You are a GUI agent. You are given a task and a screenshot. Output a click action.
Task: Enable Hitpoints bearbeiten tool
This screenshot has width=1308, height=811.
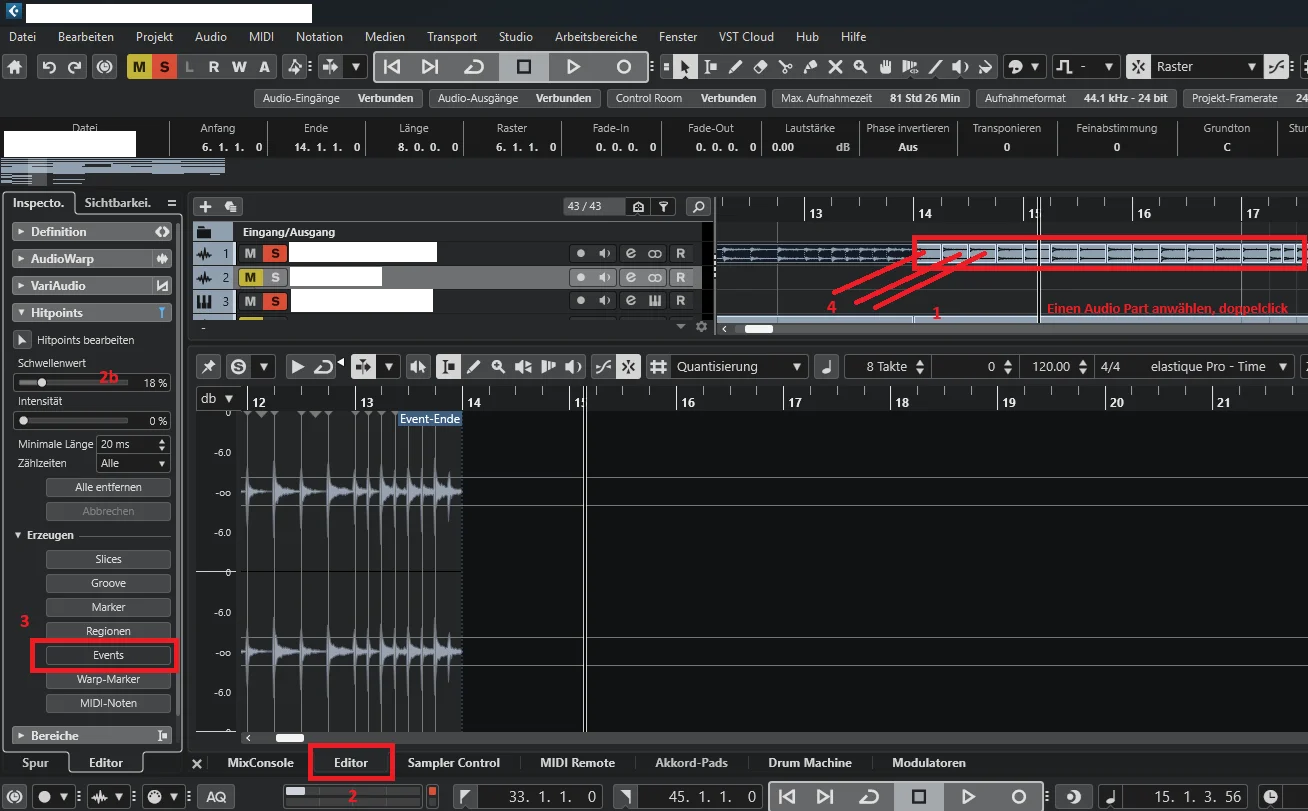click(x=23, y=340)
